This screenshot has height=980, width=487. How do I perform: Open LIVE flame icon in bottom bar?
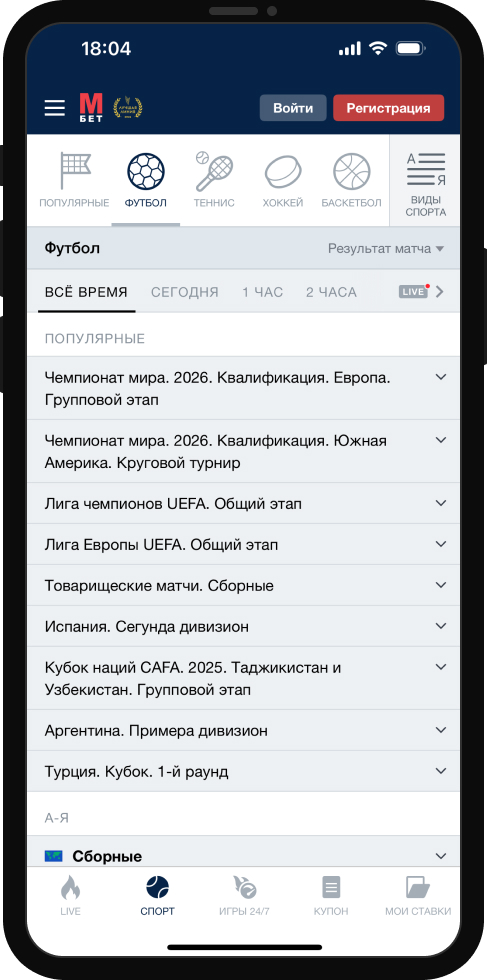point(71,887)
